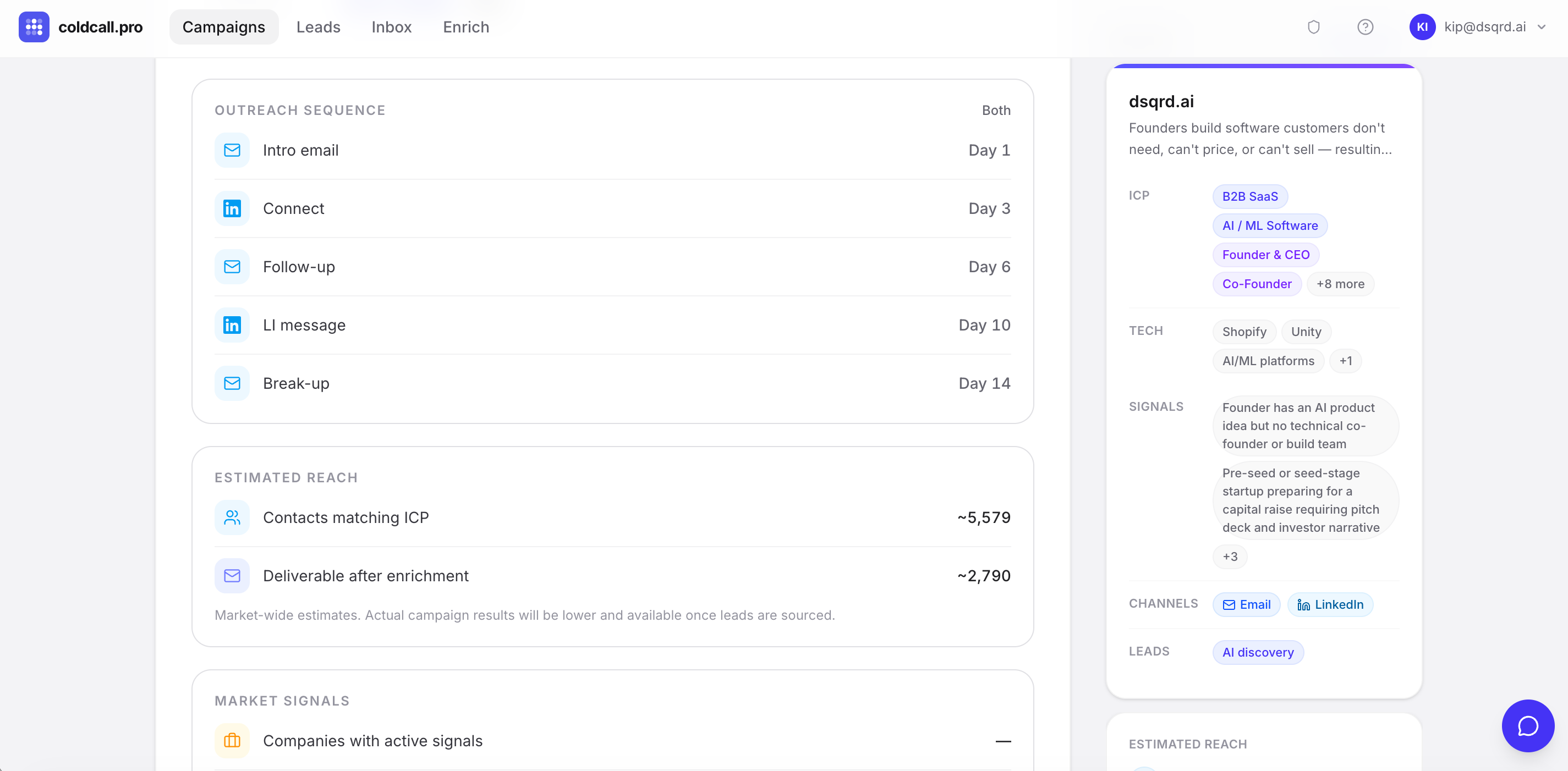Open the help question mark icon
Viewport: 1568px width, 771px height.
(x=1364, y=27)
